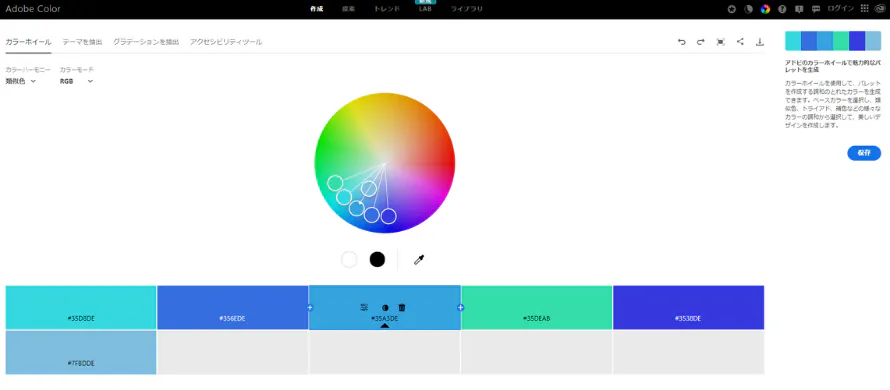The width and height of the screenshot is (890, 390).
Task: Open the apps grid icon in header
Action: pyautogui.click(x=864, y=9)
